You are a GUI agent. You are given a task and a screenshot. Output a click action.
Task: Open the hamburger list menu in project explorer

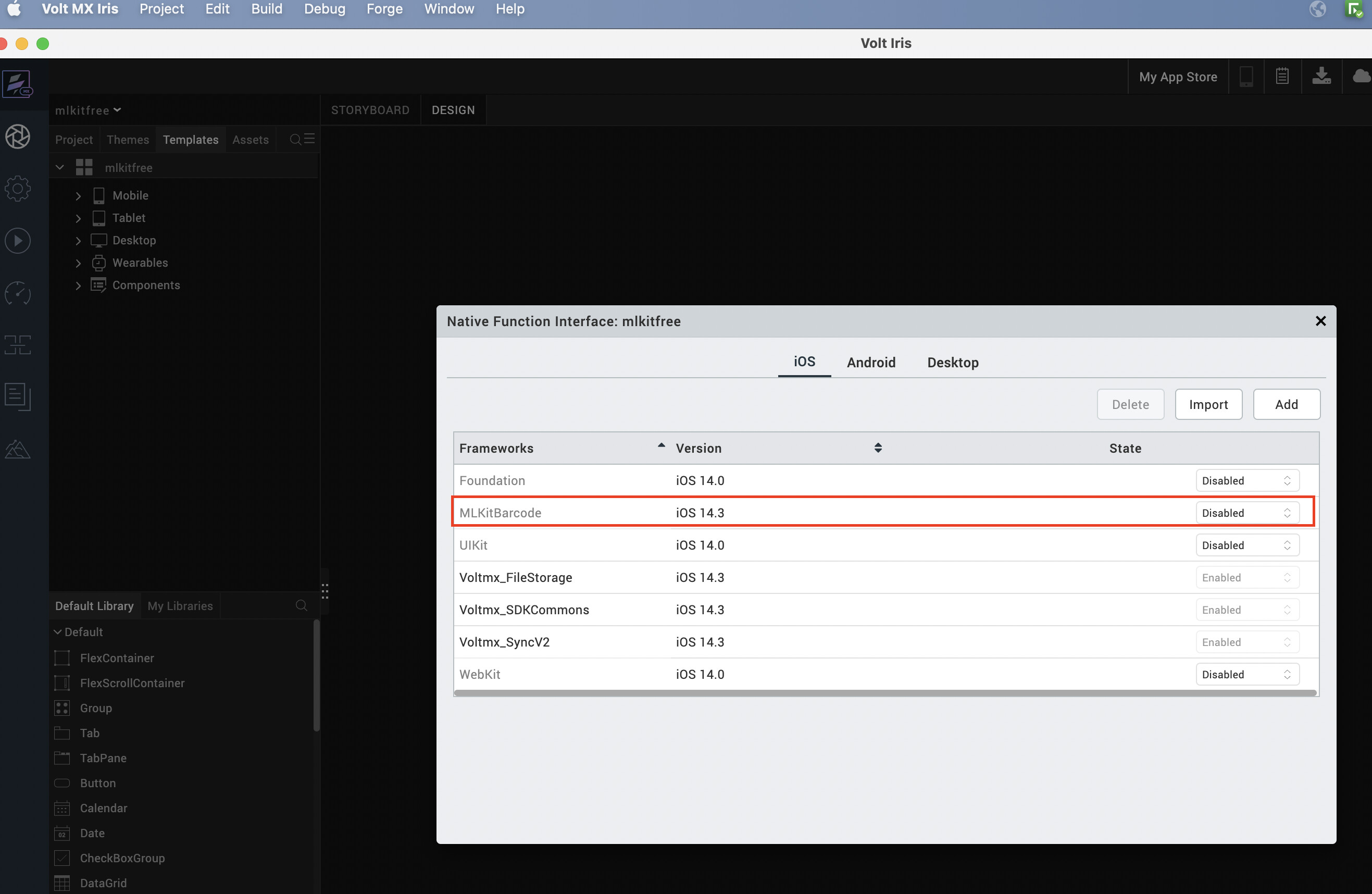pos(309,139)
